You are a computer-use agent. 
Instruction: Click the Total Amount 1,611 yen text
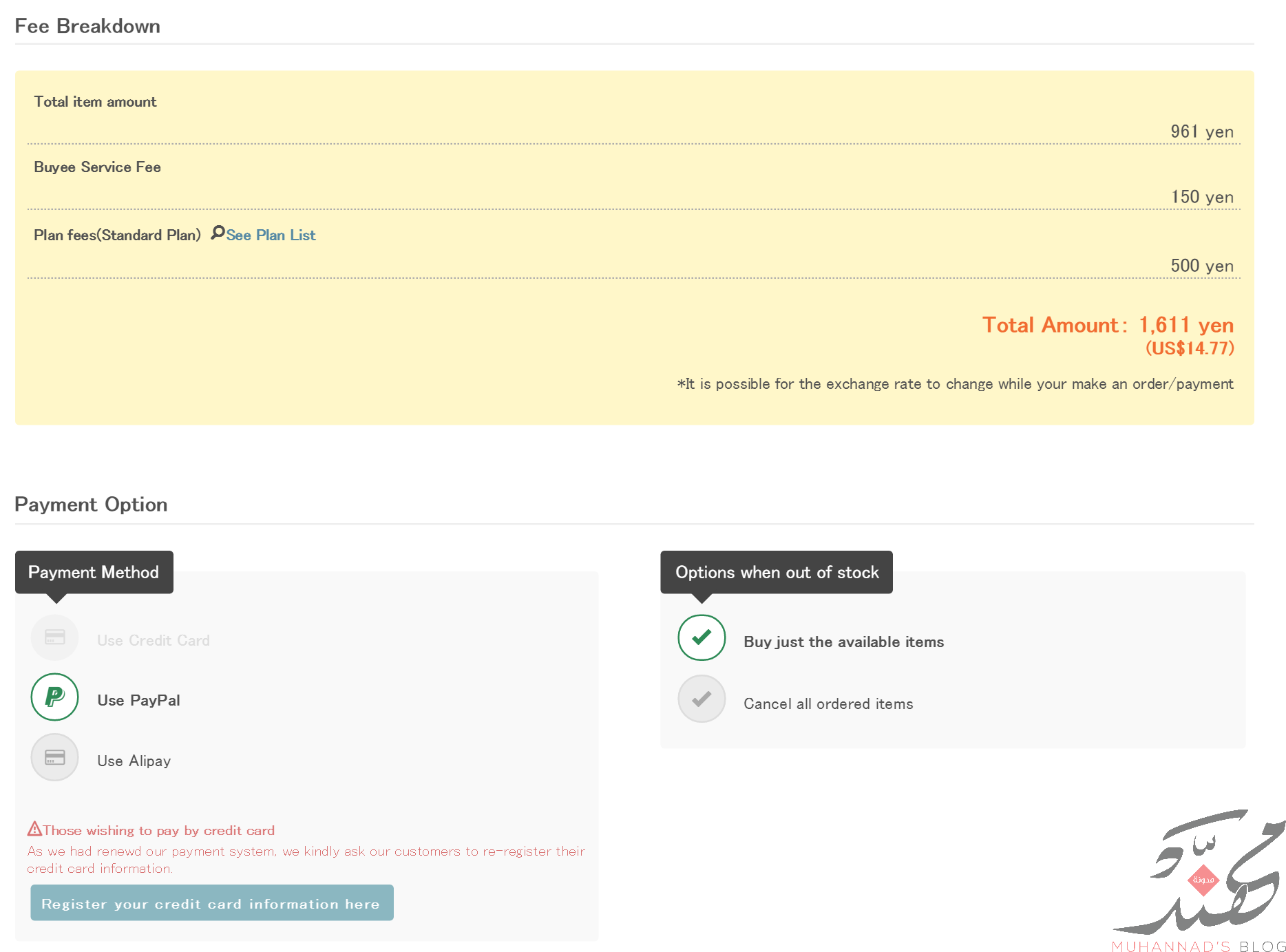[1107, 325]
